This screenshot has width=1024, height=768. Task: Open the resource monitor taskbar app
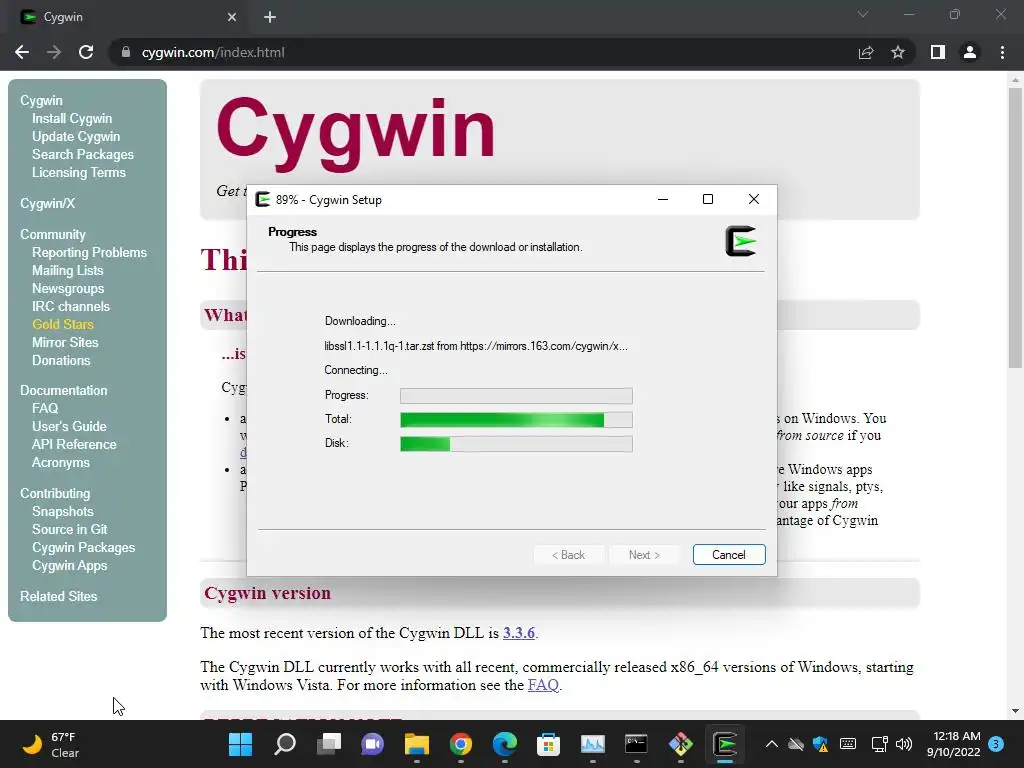click(593, 744)
